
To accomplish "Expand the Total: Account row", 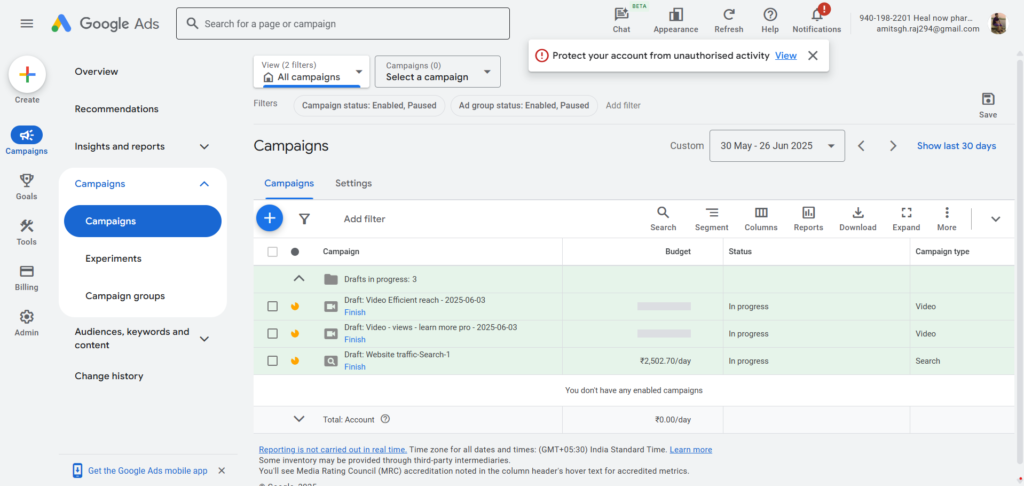I will click(299, 419).
